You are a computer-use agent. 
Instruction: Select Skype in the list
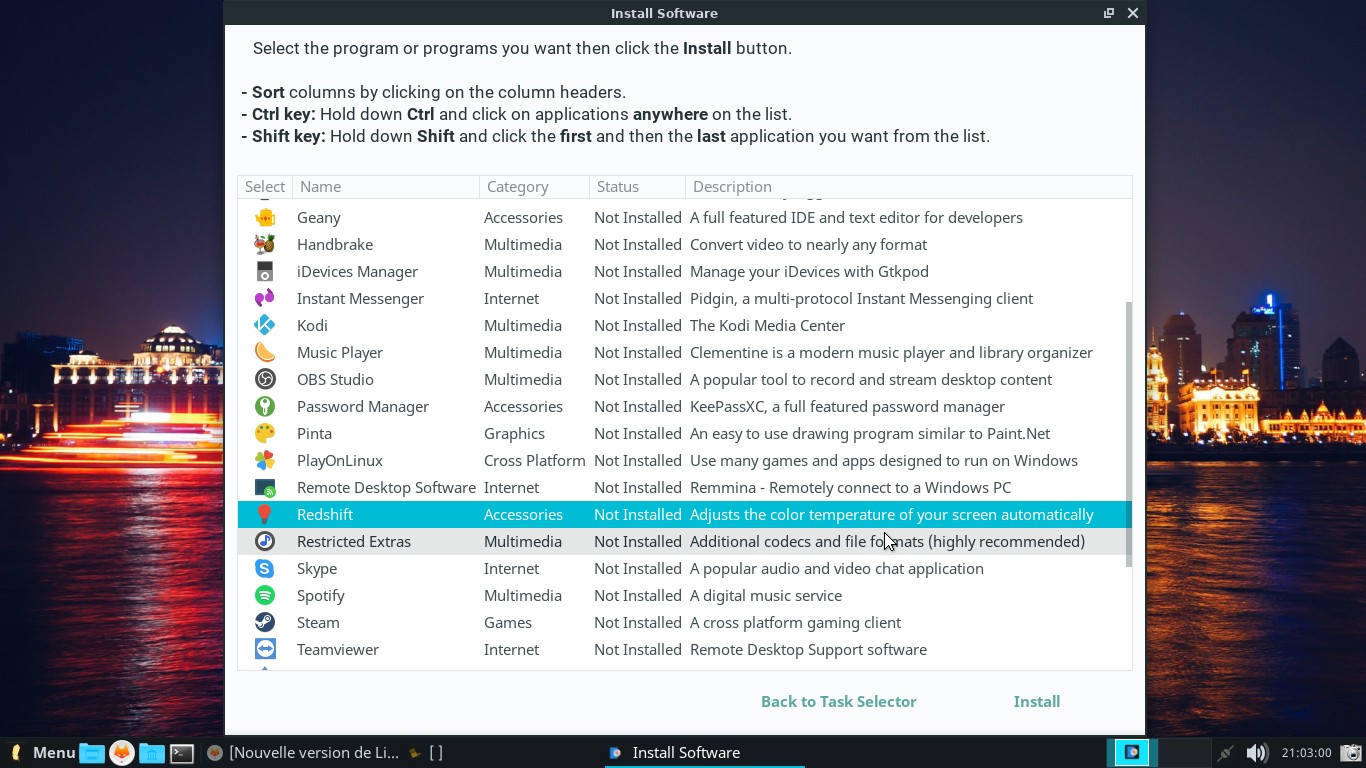(317, 569)
